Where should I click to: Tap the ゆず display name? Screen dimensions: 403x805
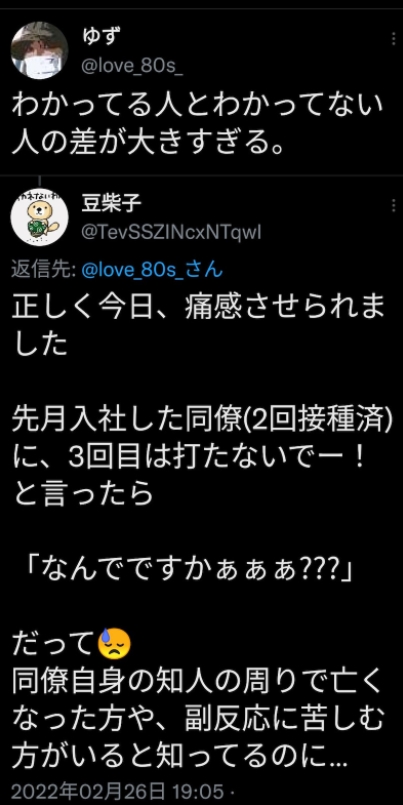[x=101, y=37]
